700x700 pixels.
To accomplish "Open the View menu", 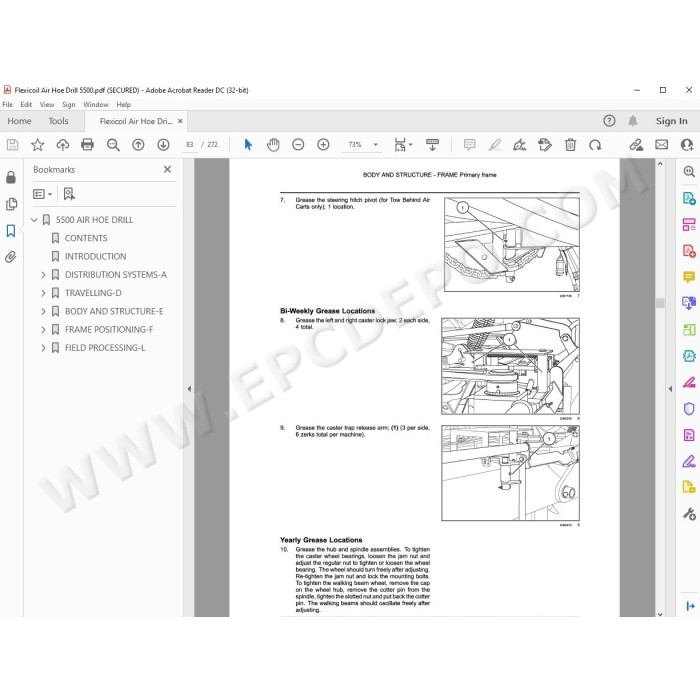I will click(x=47, y=104).
